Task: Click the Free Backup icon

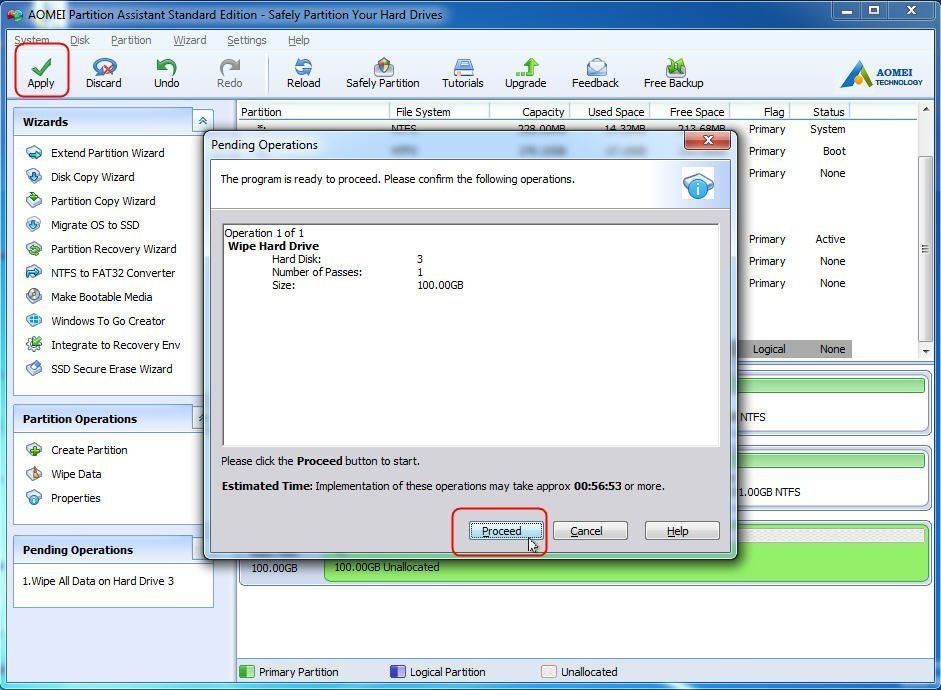Action: click(x=673, y=73)
